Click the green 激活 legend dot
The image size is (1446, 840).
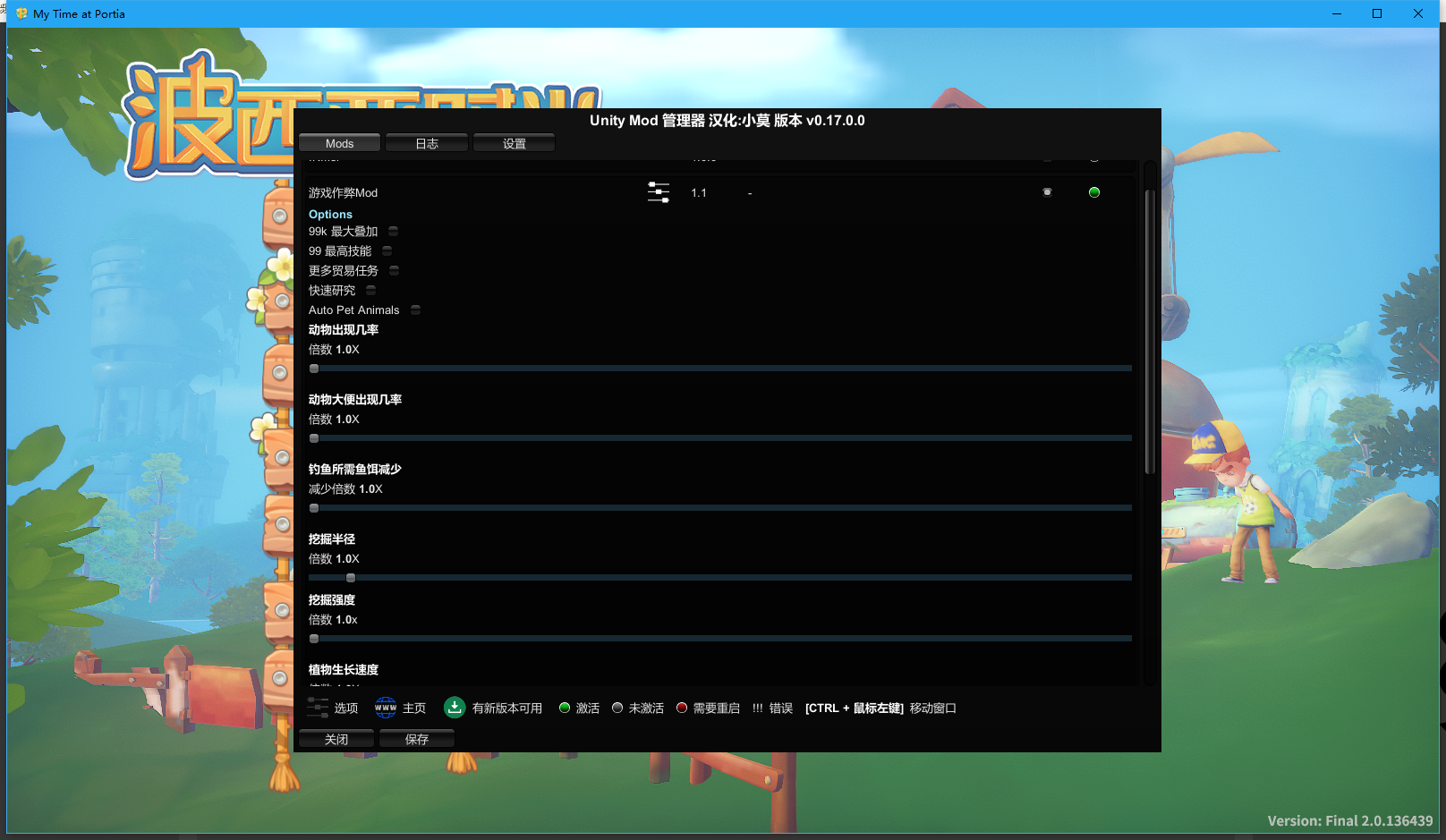click(565, 708)
